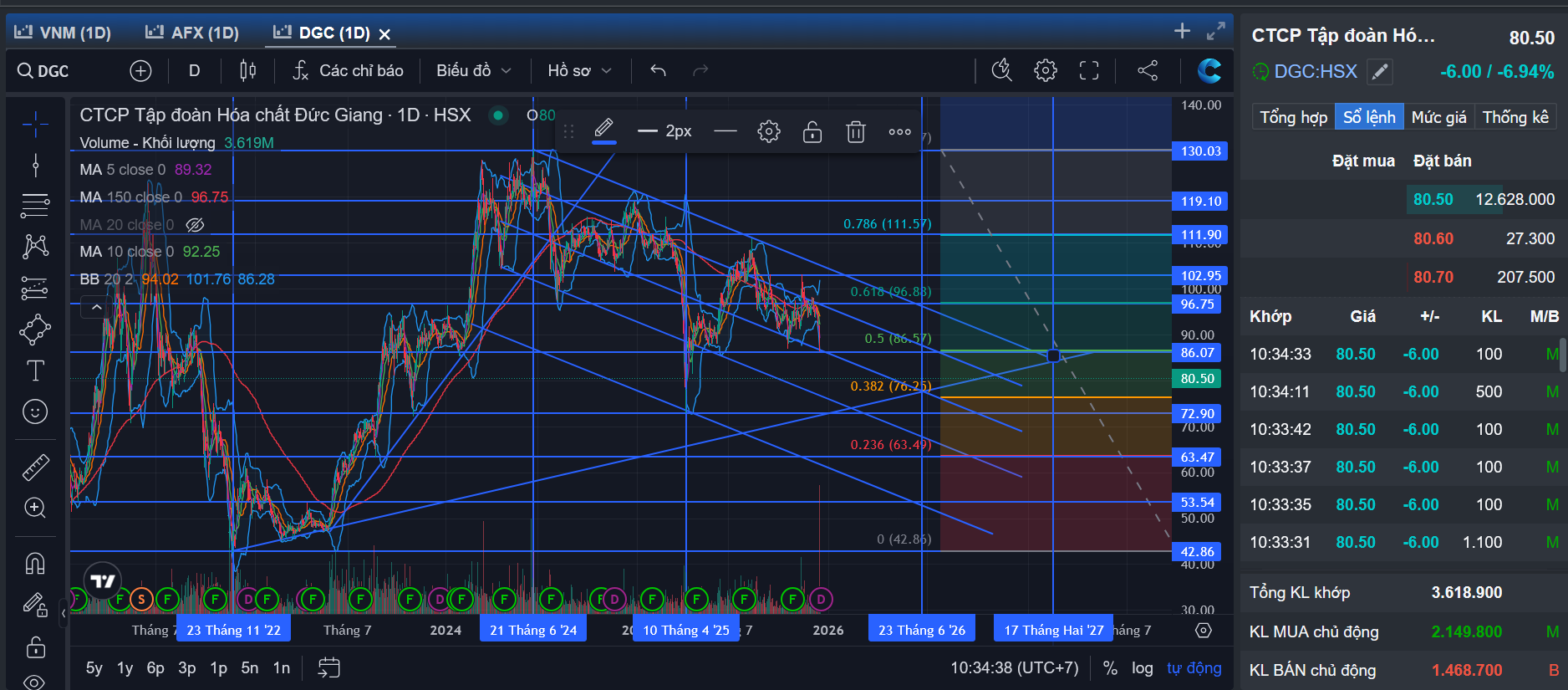Image resolution: width=1568 pixels, height=690 pixels.
Task: Click the compare or add symbol button
Action: (140, 71)
